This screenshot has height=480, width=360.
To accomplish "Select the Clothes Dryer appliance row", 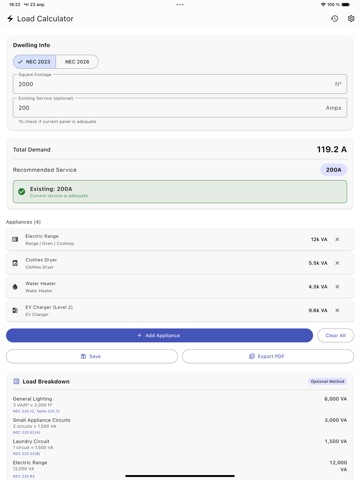I will pos(180,263).
